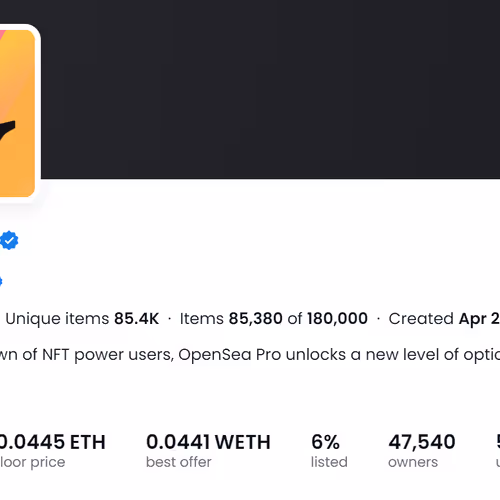The height and width of the screenshot is (500, 500).
Task: Click the 0.0441 WETH best offer value
Action: [208, 442]
